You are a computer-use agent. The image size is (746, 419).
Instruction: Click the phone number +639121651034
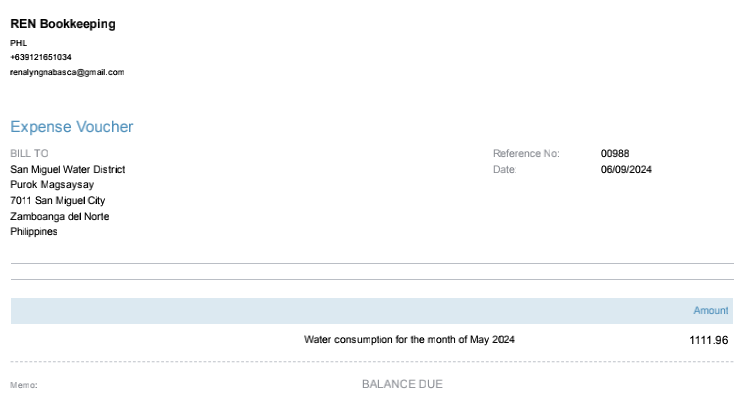[x=41, y=57]
